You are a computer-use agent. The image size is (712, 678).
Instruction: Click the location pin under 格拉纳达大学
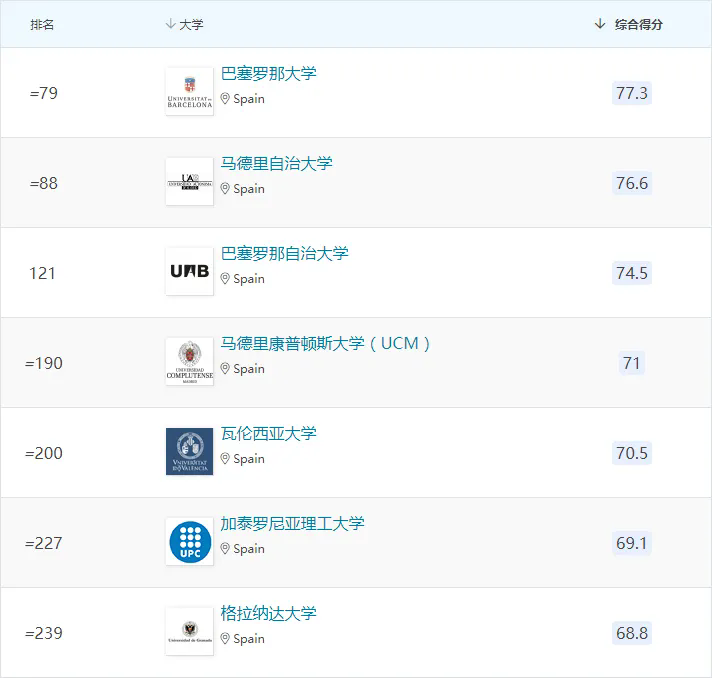coord(225,638)
